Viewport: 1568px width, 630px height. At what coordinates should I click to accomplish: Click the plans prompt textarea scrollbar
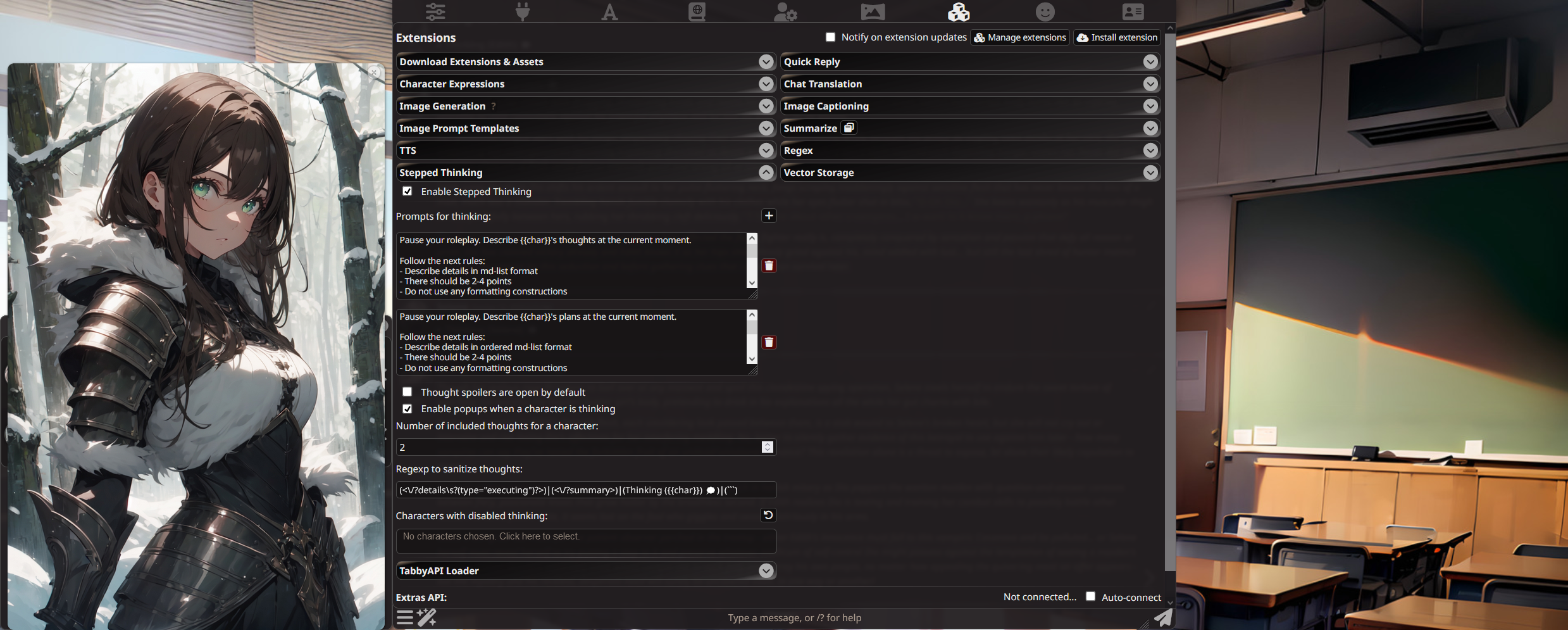752,327
